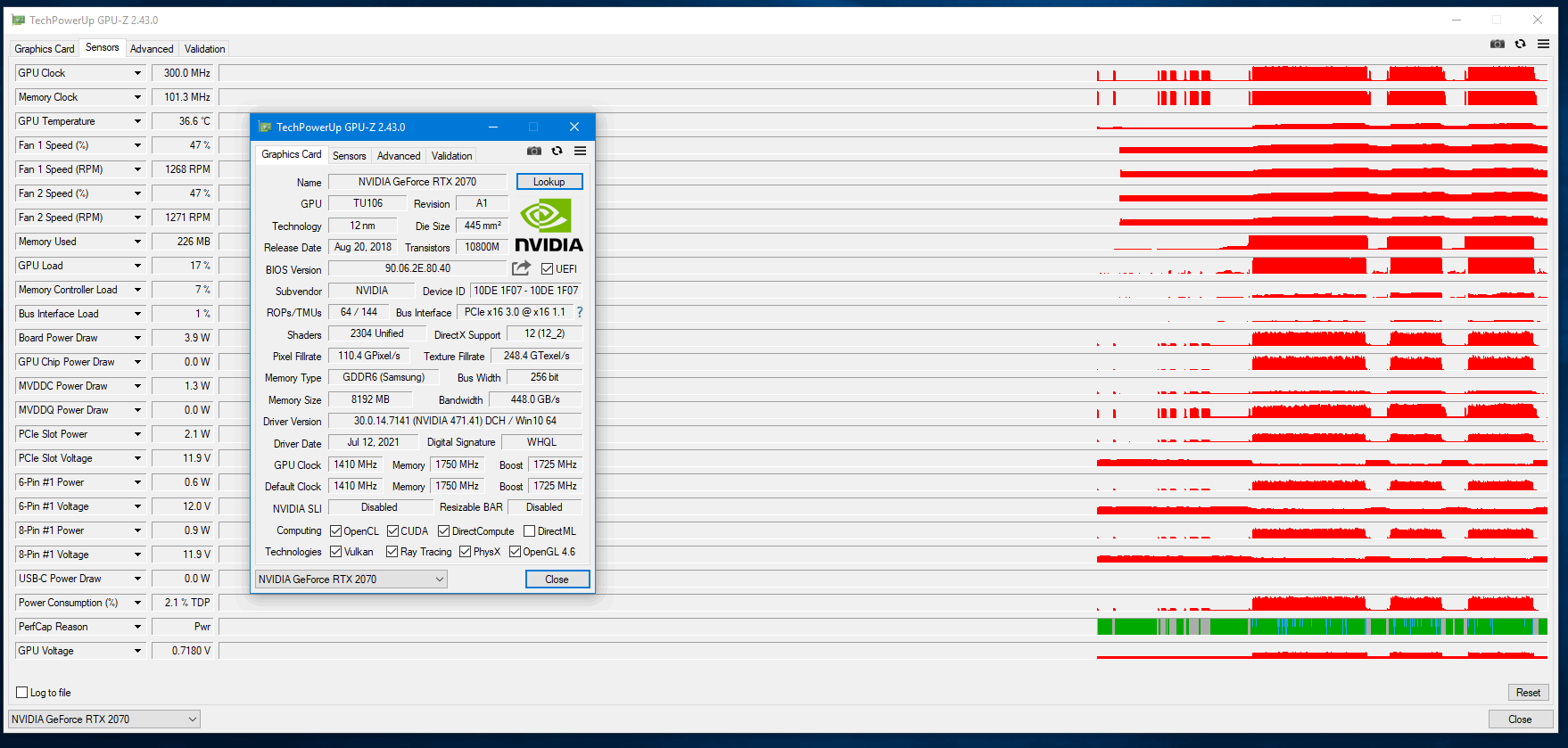Toggle the Vulkan checkbox
This screenshot has height=748, width=1568.
tap(336, 552)
